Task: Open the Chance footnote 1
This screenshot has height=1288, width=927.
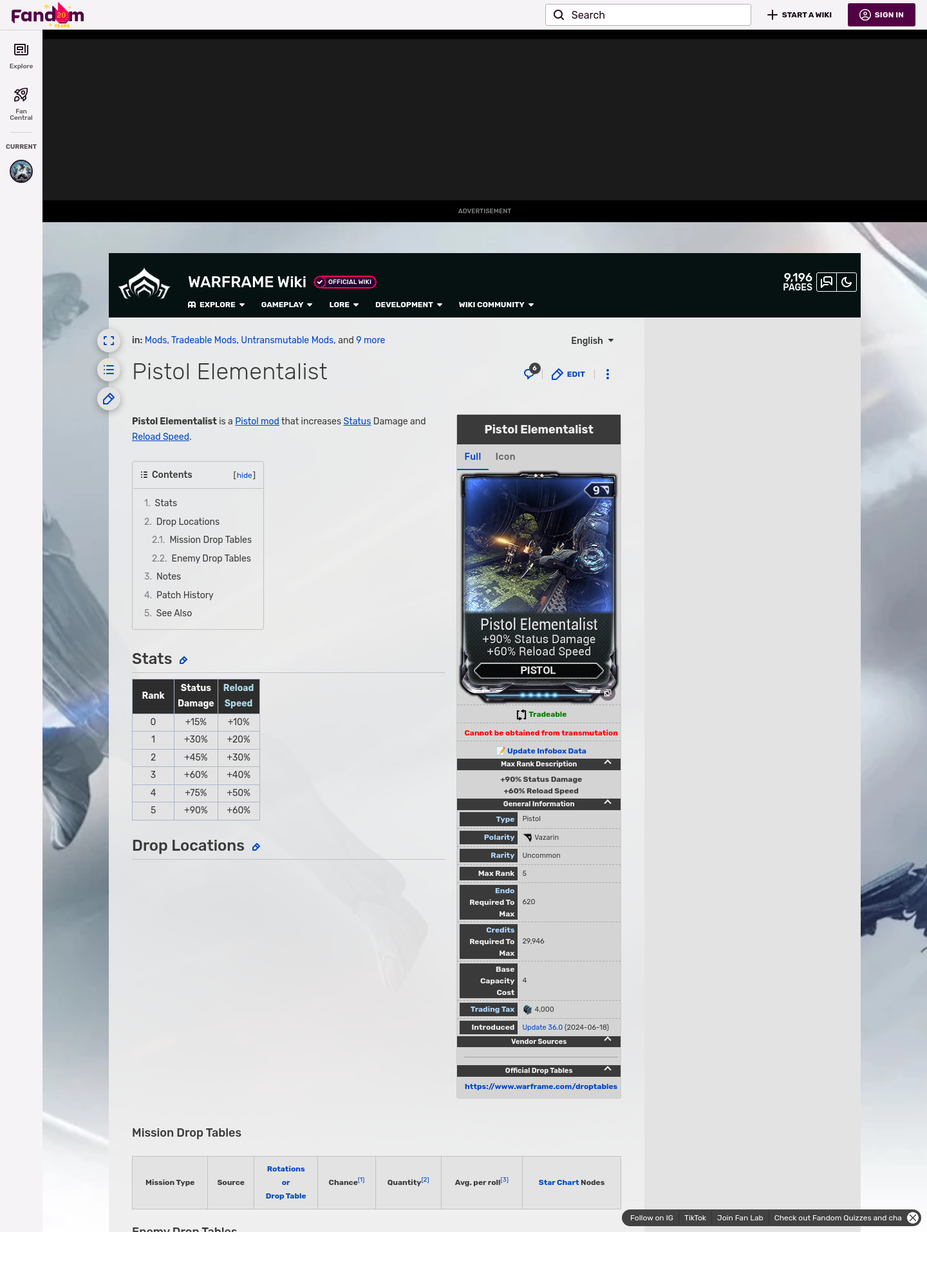Action: coord(361,1180)
